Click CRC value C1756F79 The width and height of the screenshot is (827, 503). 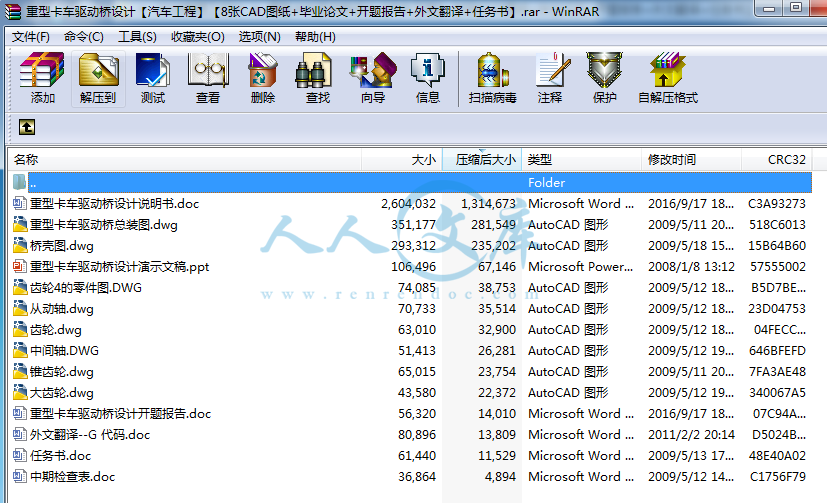coord(778,477)
